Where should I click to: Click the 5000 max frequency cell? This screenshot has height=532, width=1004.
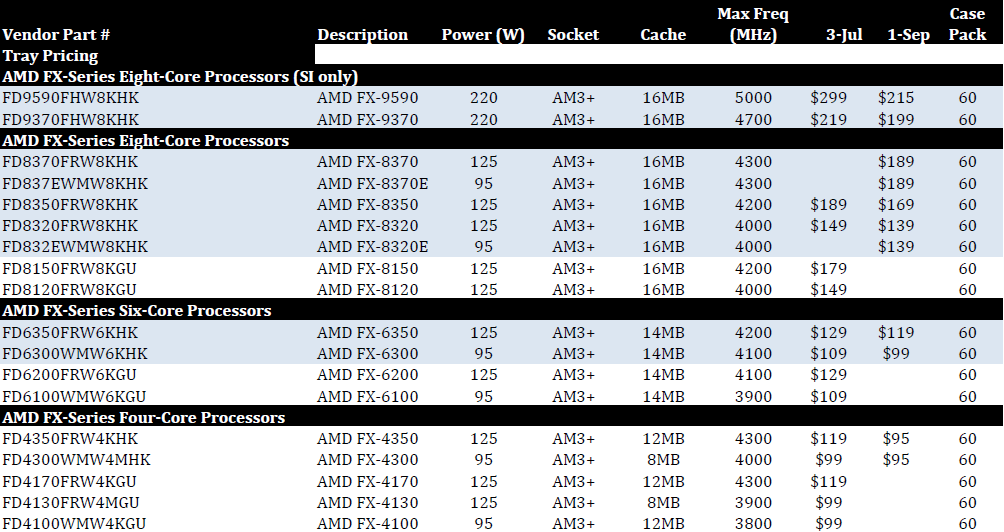pos(753,98)
